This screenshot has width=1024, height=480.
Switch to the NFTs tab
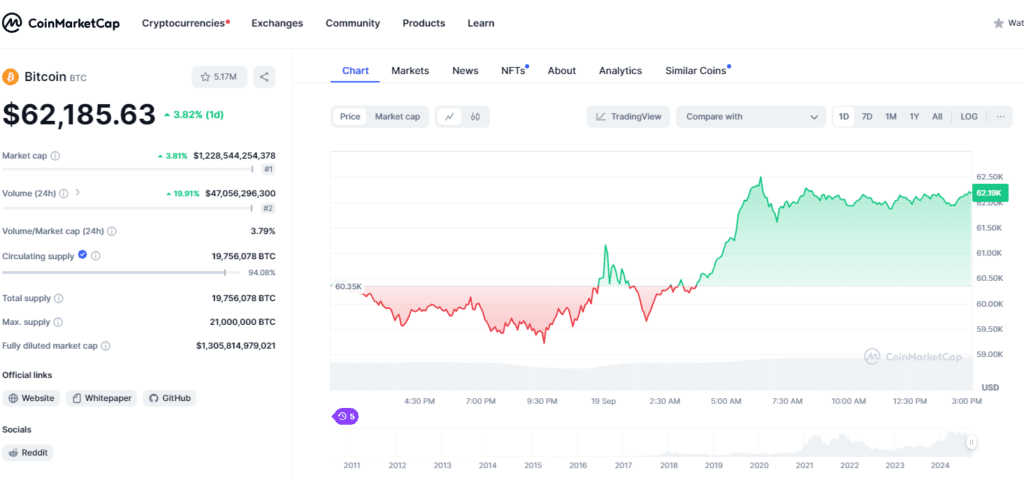pos(515,71)
